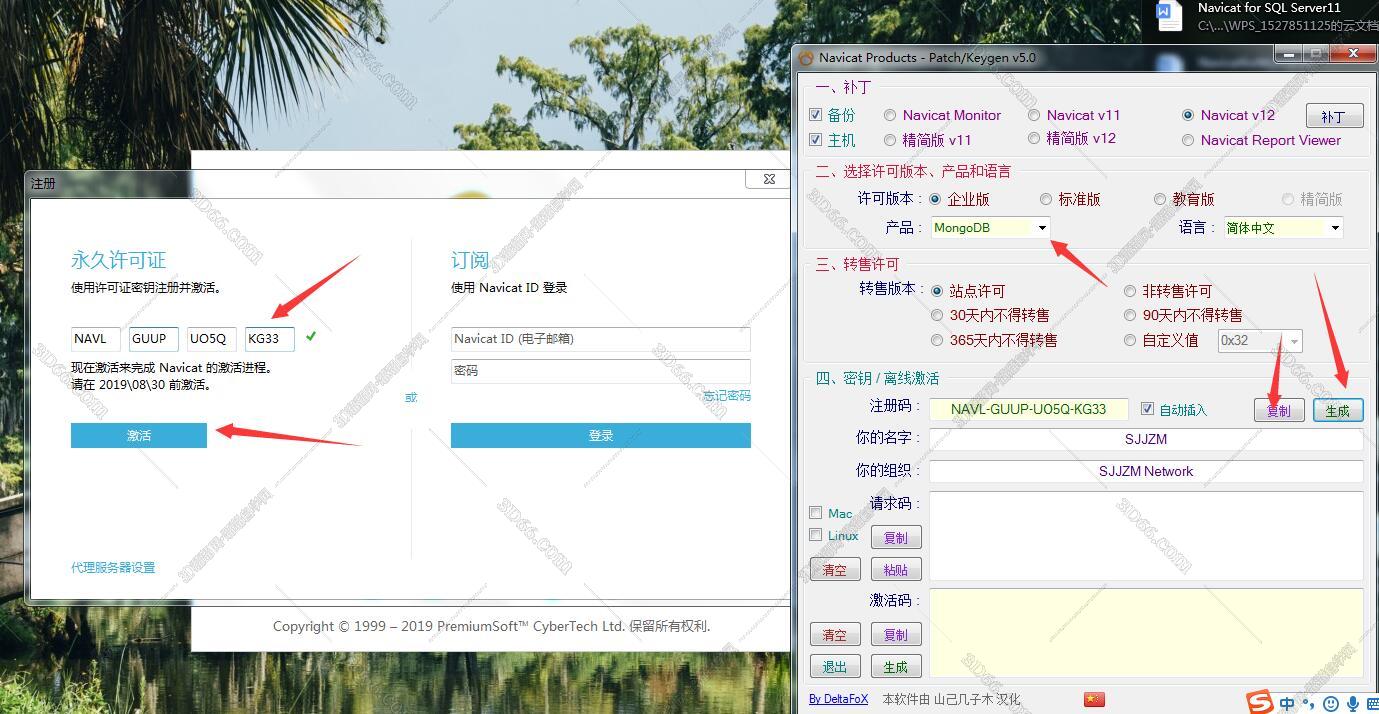Screen dimensions: 1379x714
Task: Click the KG33 license key field
Action: pos(270,339)
